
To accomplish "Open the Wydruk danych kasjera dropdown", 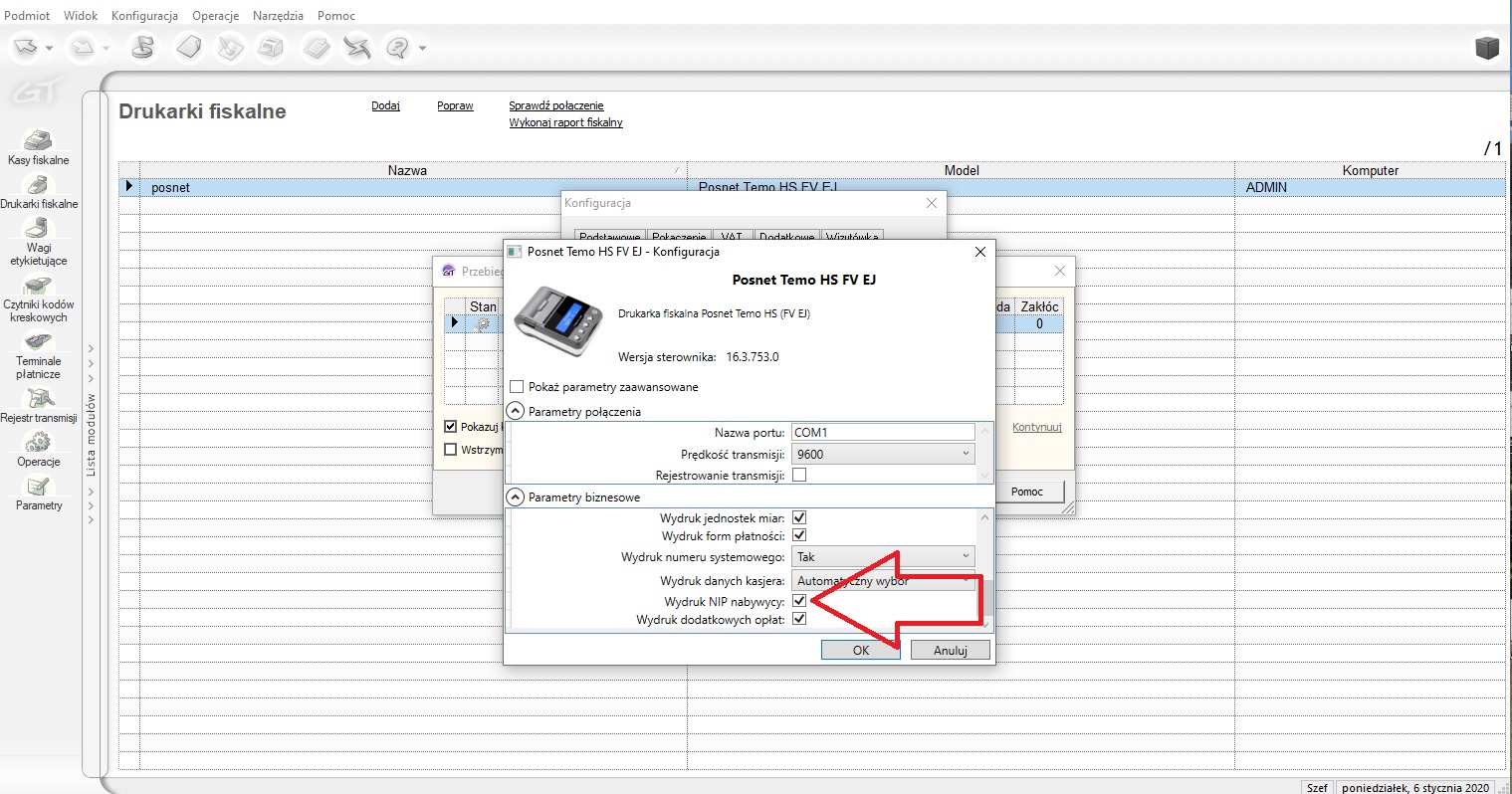I will click(x=883, y=581).
